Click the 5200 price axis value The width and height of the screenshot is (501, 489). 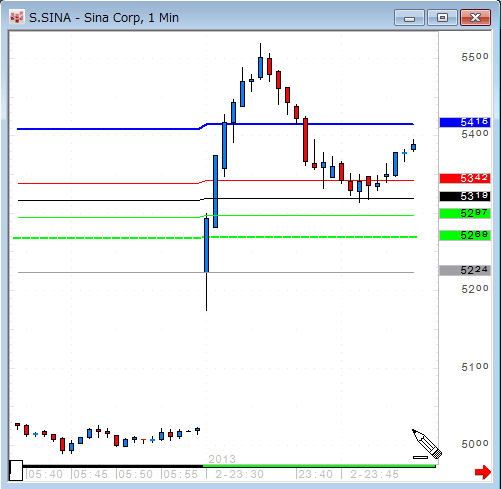(475, 289)
